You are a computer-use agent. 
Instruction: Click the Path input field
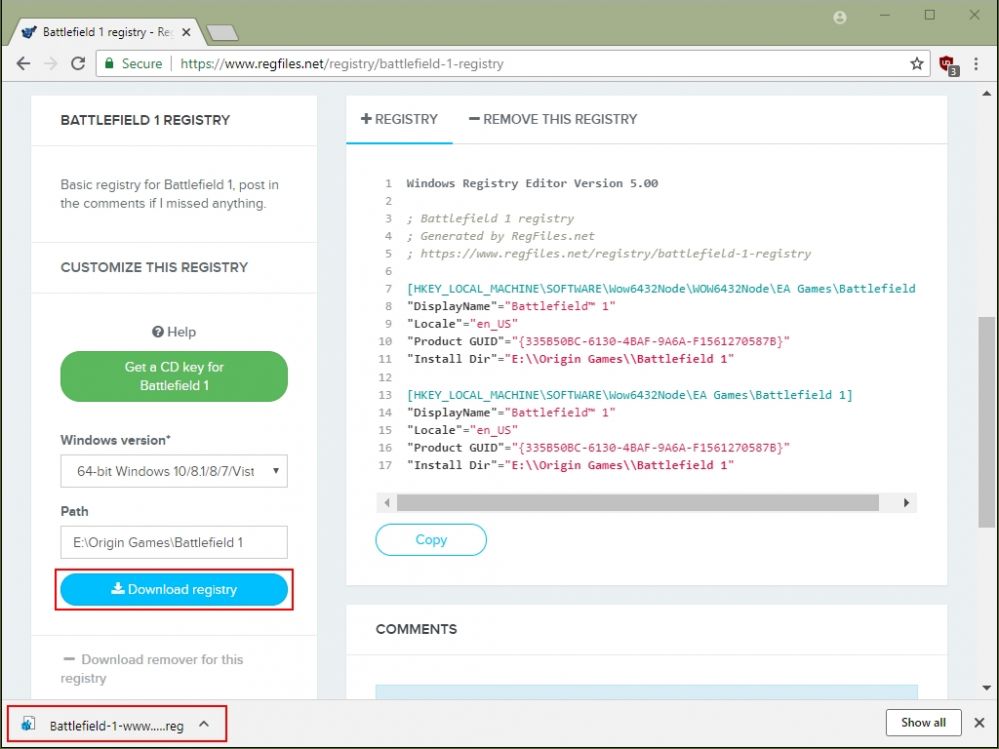tap(174, 542)
